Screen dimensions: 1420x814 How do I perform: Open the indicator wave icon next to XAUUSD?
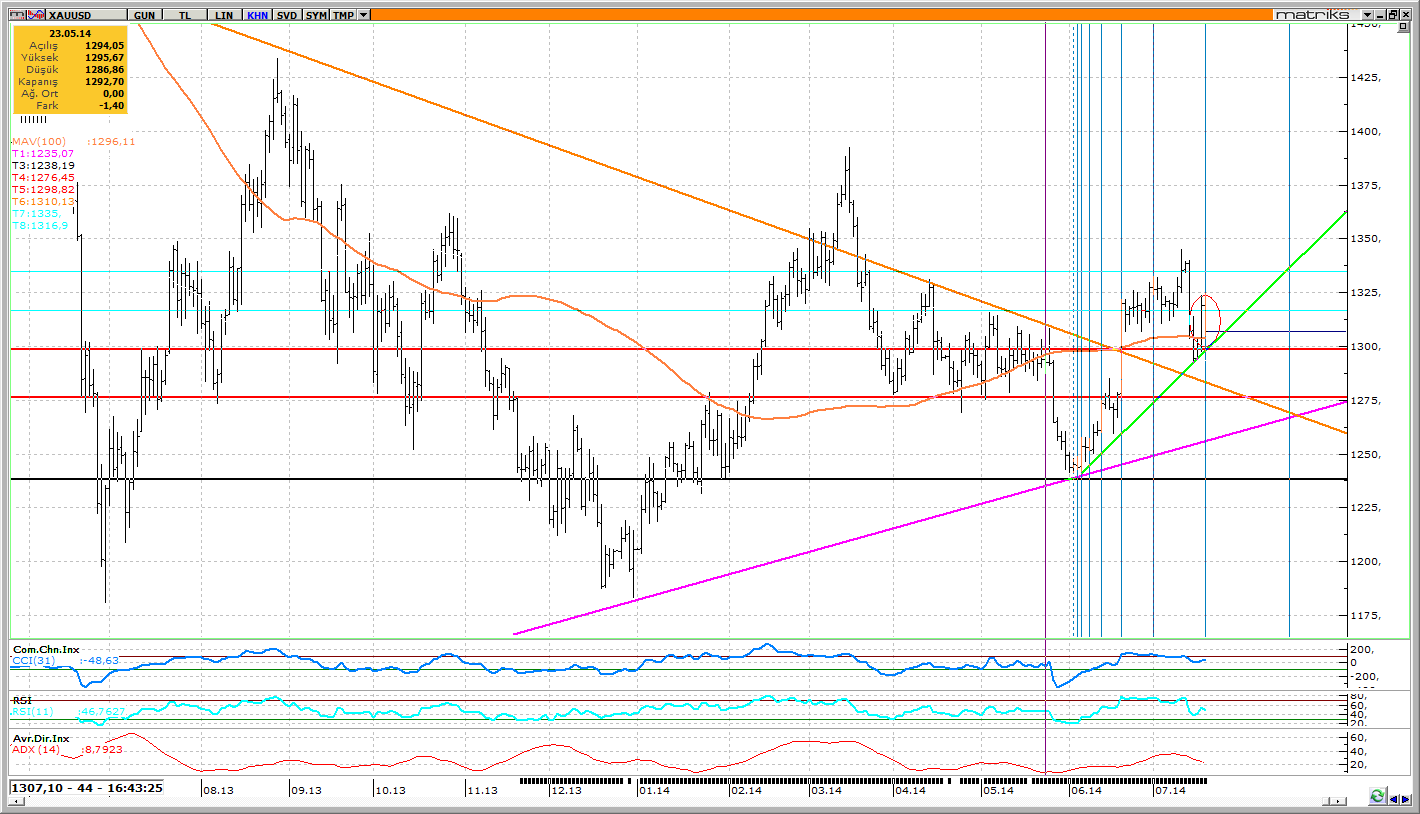[36, 15]
